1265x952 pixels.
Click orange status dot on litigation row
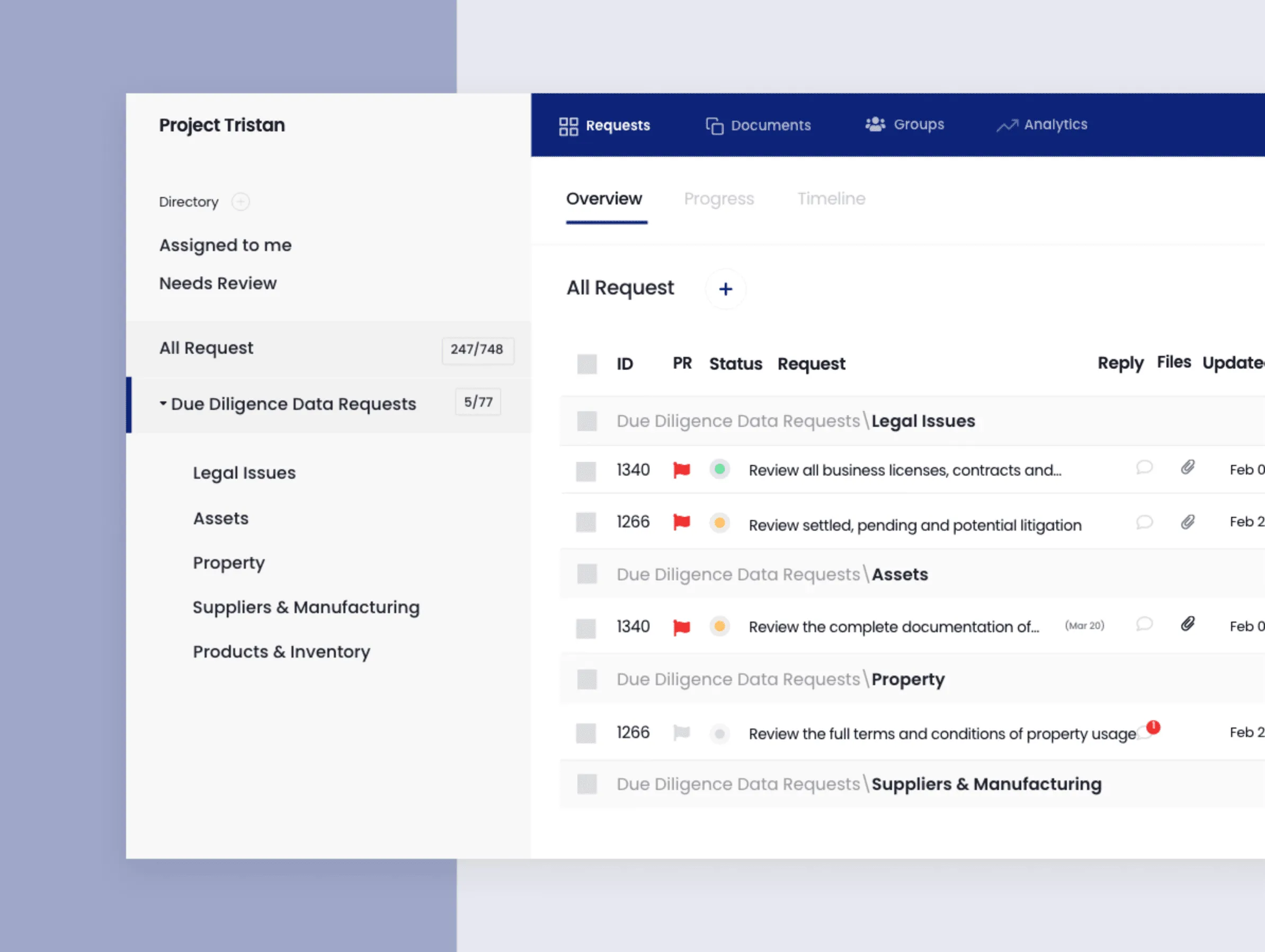[719, 523]
